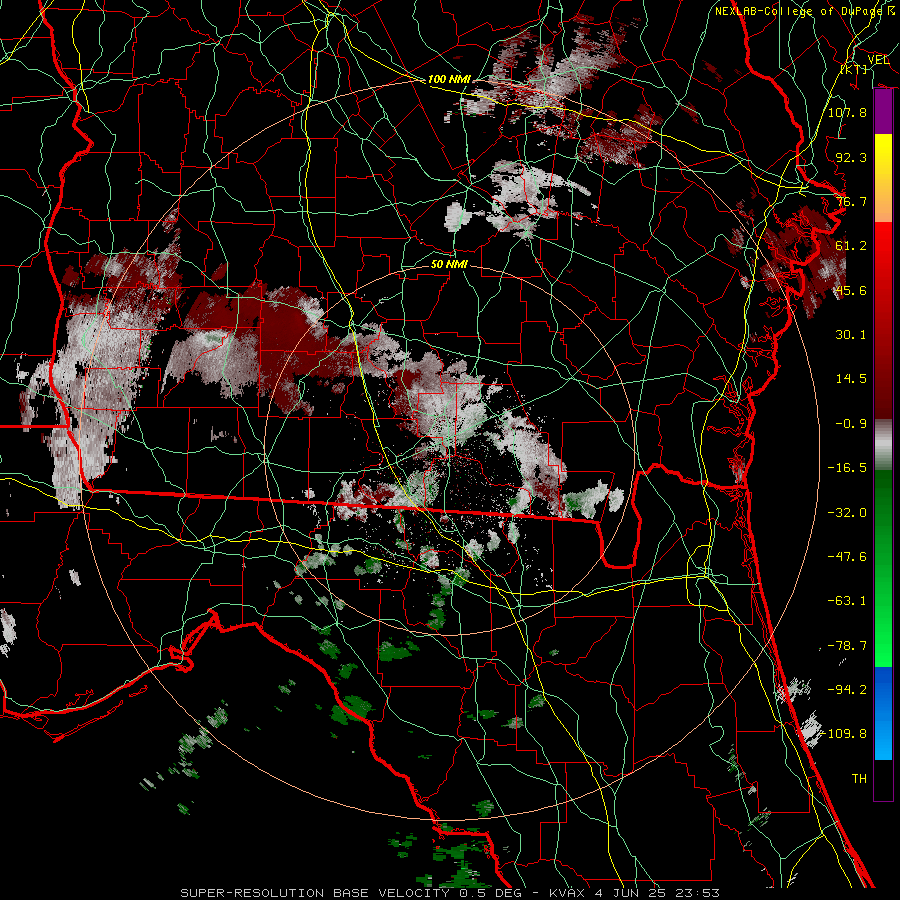Click the -78.7 legend value
Viewport: 900px width, 900px height.
tap(847, 646)
